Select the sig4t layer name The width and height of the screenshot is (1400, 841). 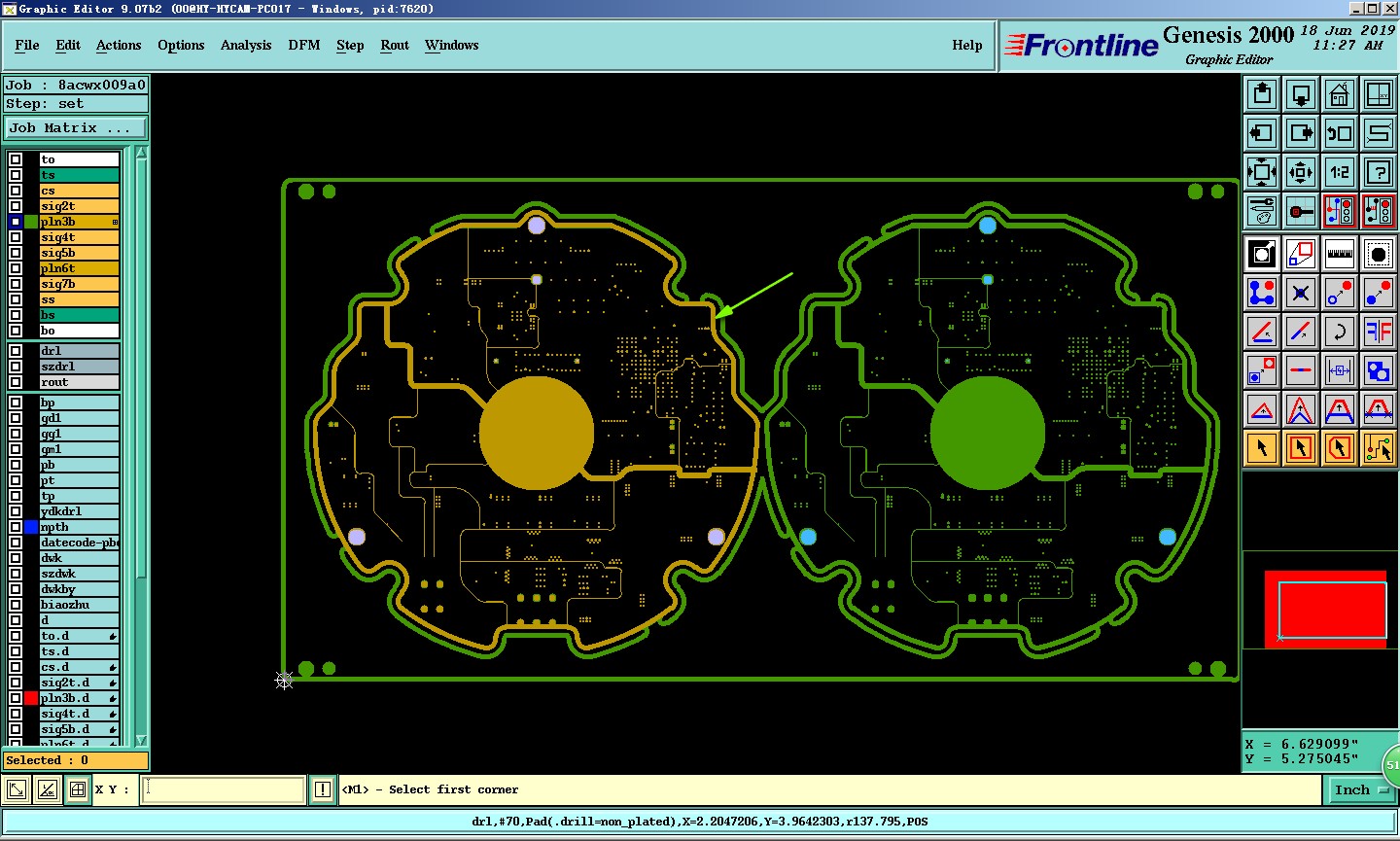pos(79,237)
